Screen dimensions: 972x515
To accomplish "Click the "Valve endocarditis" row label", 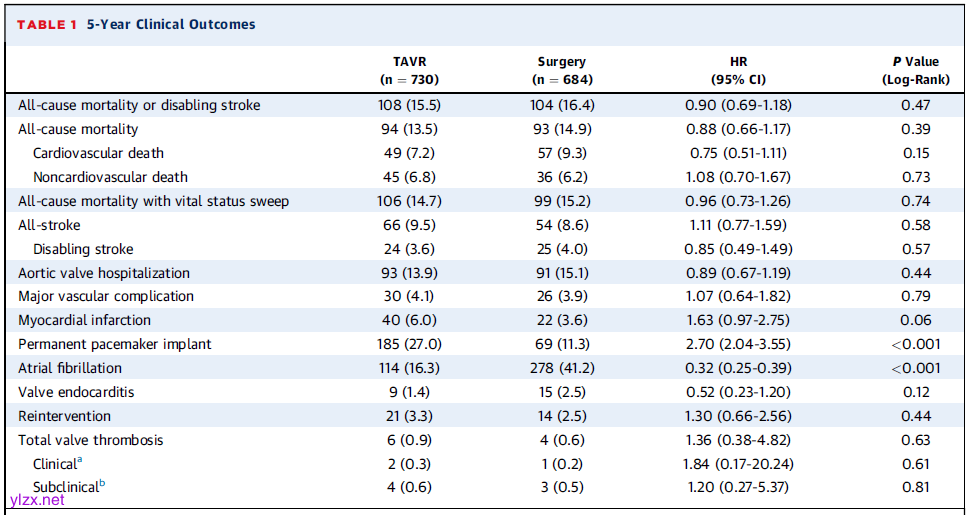I will [76, 392].
